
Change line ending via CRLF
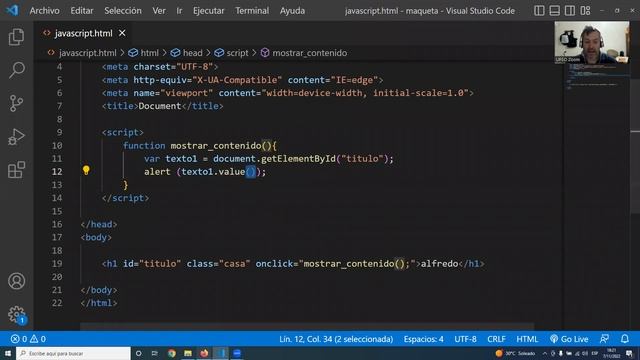point(496,339)
